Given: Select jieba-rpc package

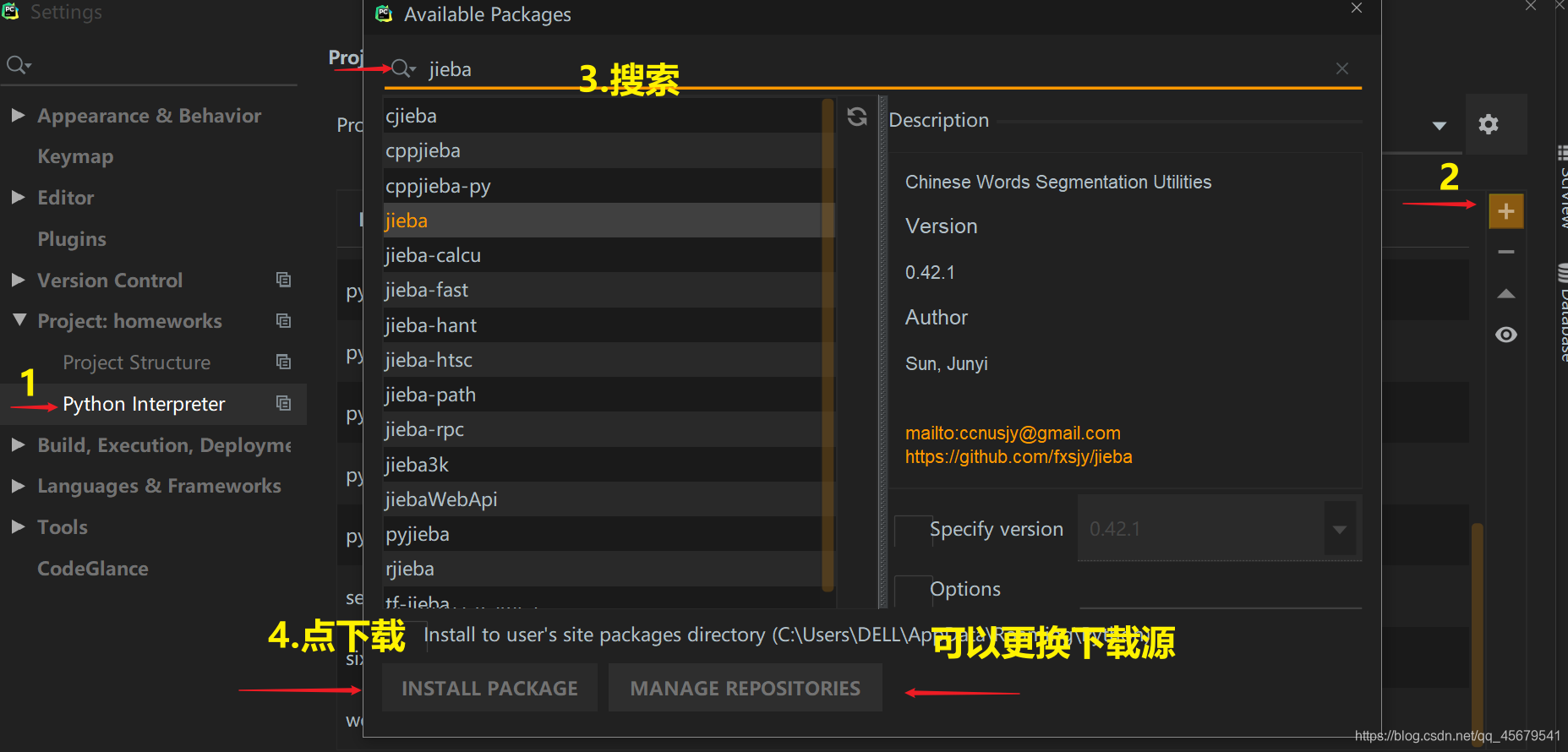Looking at the screenshot, I should pos(604,429).
